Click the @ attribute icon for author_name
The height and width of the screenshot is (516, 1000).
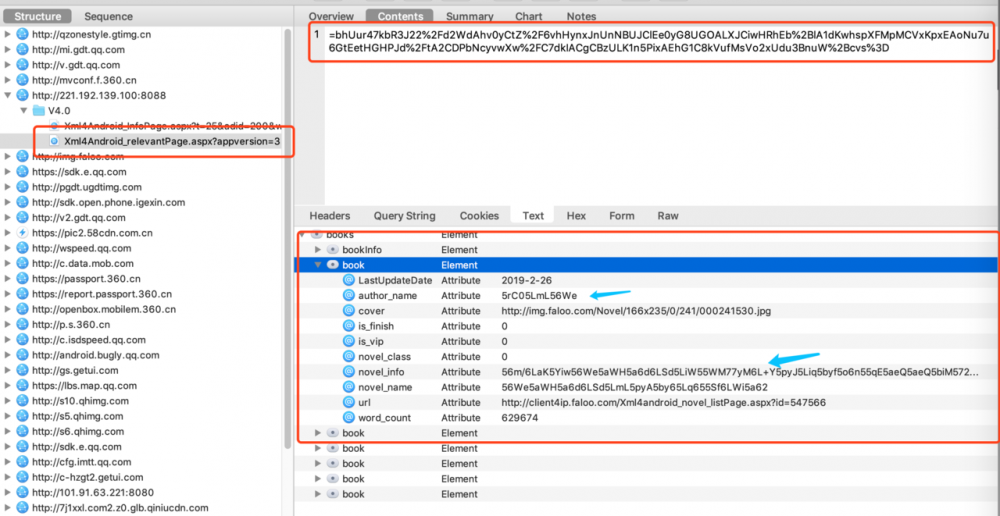click(348, 295)
